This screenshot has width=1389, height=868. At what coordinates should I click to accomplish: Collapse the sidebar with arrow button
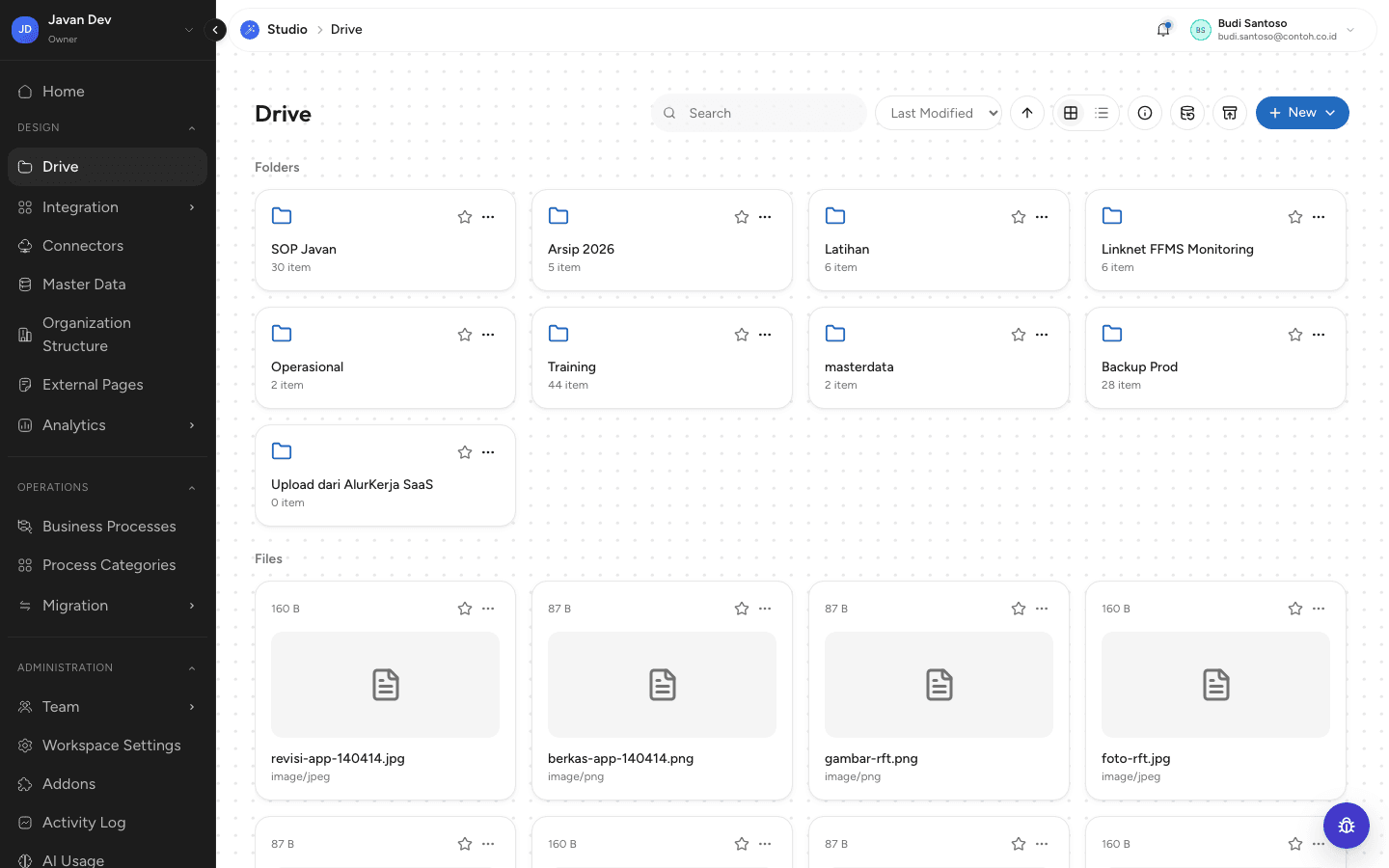(216, 30)
